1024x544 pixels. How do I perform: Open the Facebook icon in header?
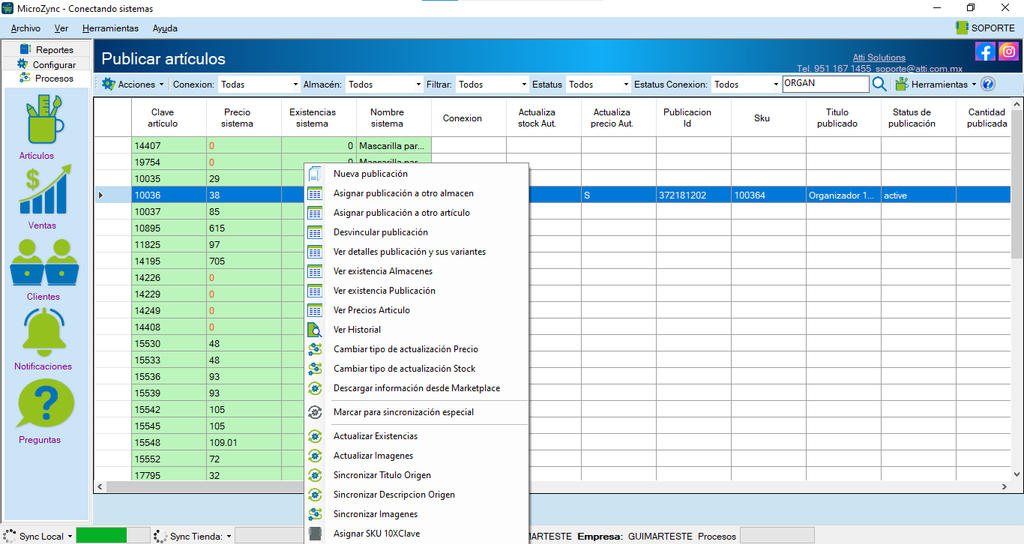click(985, 51)
